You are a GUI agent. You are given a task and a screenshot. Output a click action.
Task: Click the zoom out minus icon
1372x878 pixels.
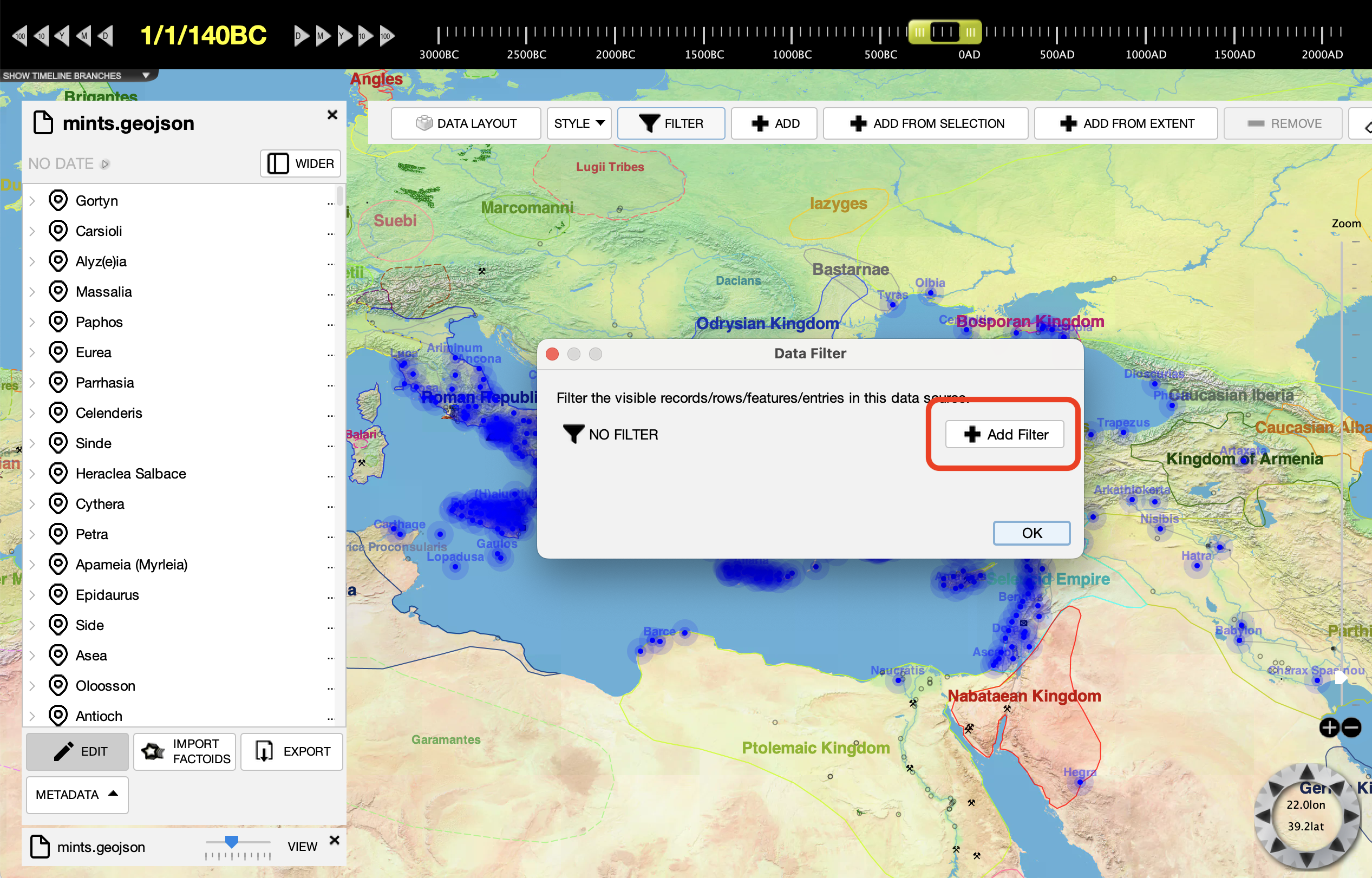pos(1351,728)
